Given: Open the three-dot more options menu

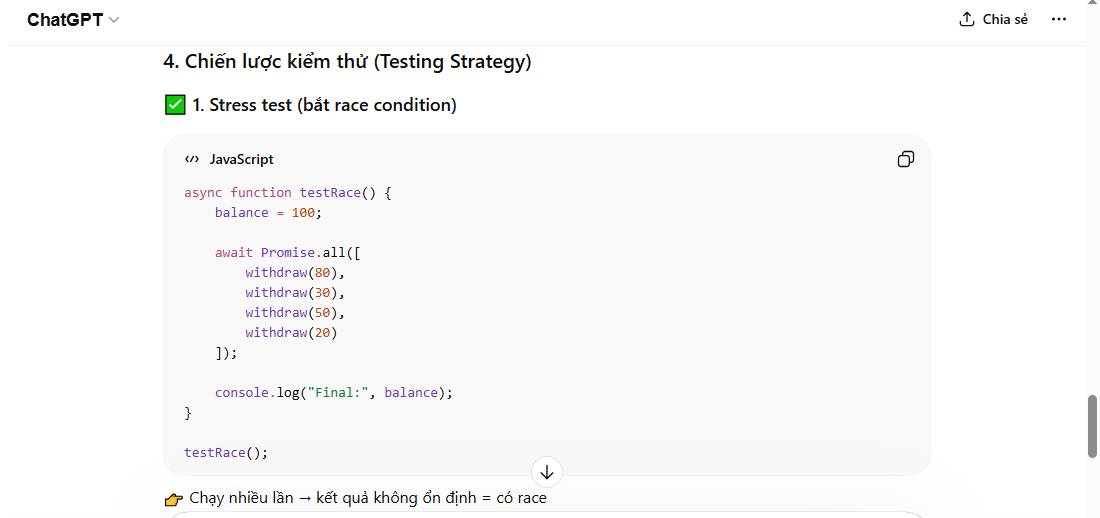Looking at the screenshot, I should [x=1059, y=19].
